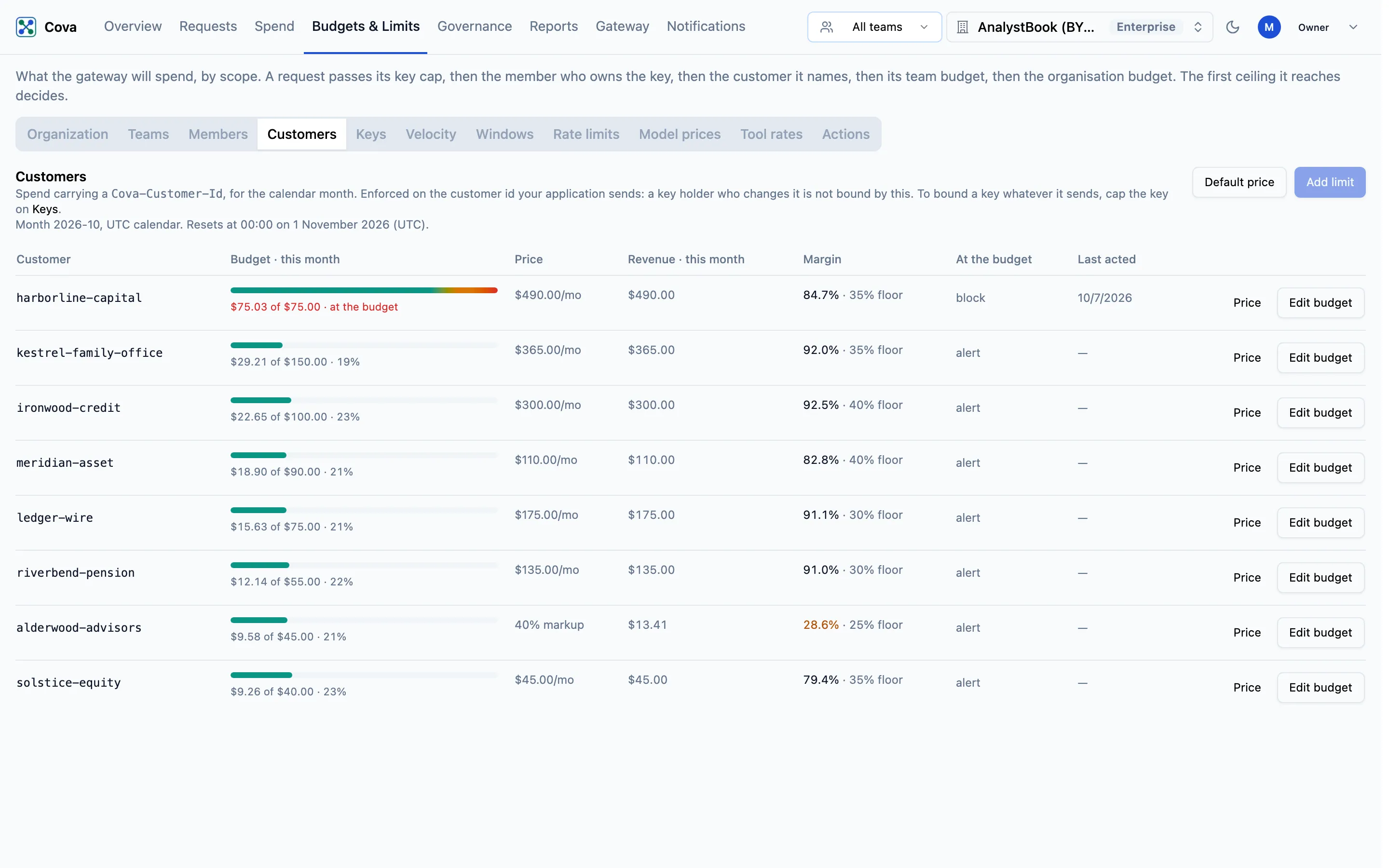Screen dimensions: 1389x868
Task: Edit budget for ironwood-credit
Action: (1320, 413)
